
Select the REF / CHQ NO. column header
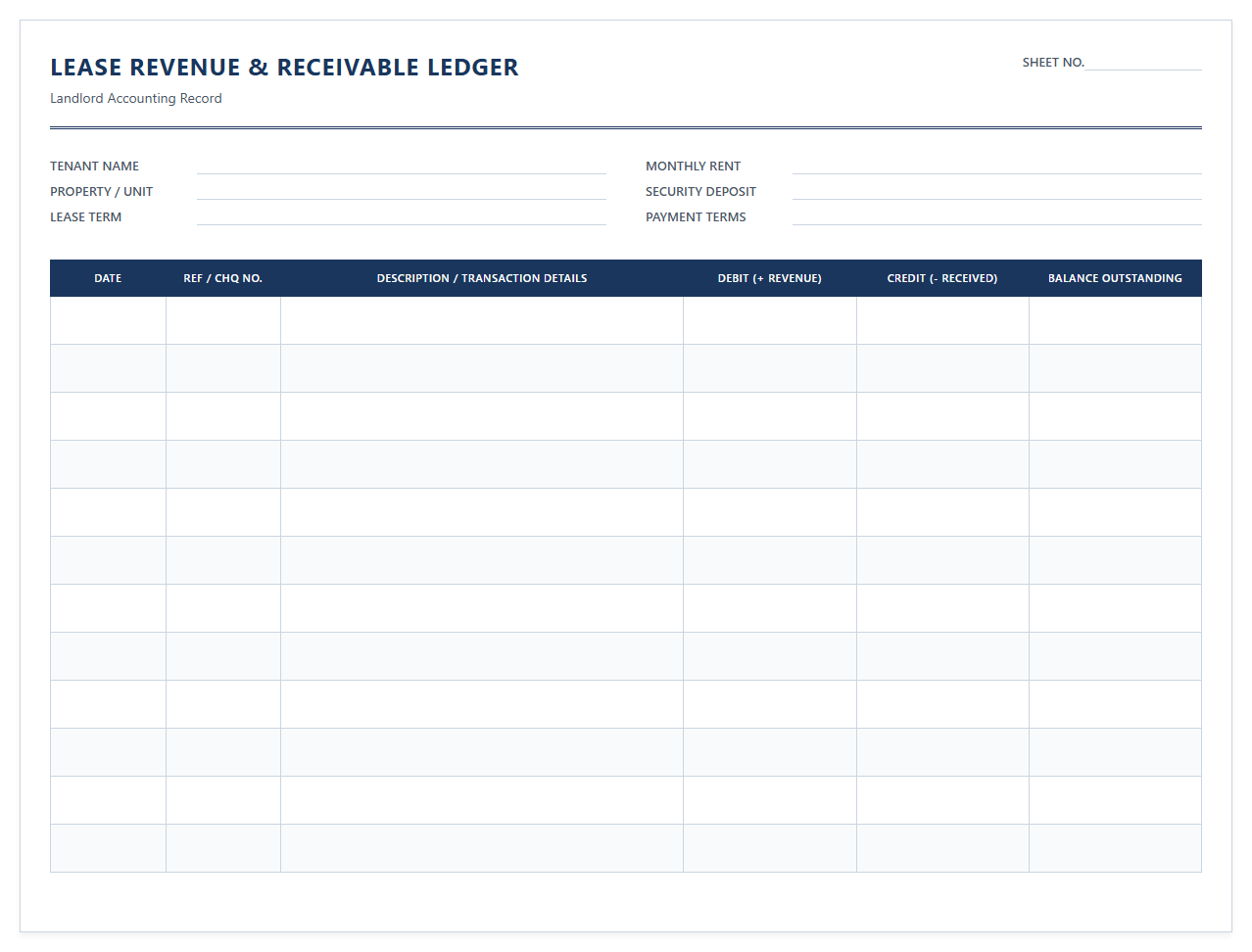(x=223, y=278)
